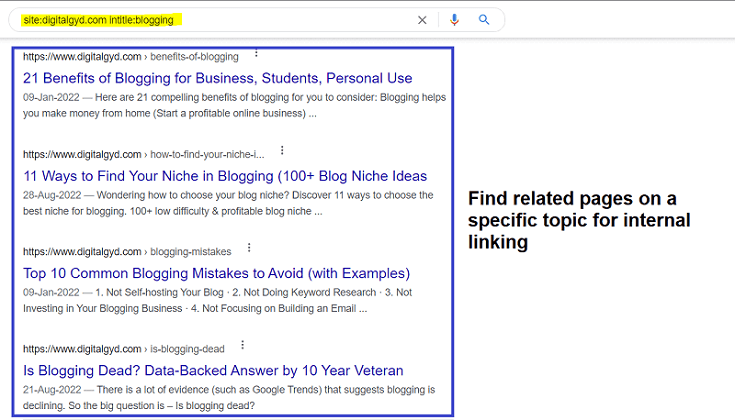The width and height of the screenshot is (735, 420).
Task: Submit search with the magnifying glass icon
Action: point(484,20)
